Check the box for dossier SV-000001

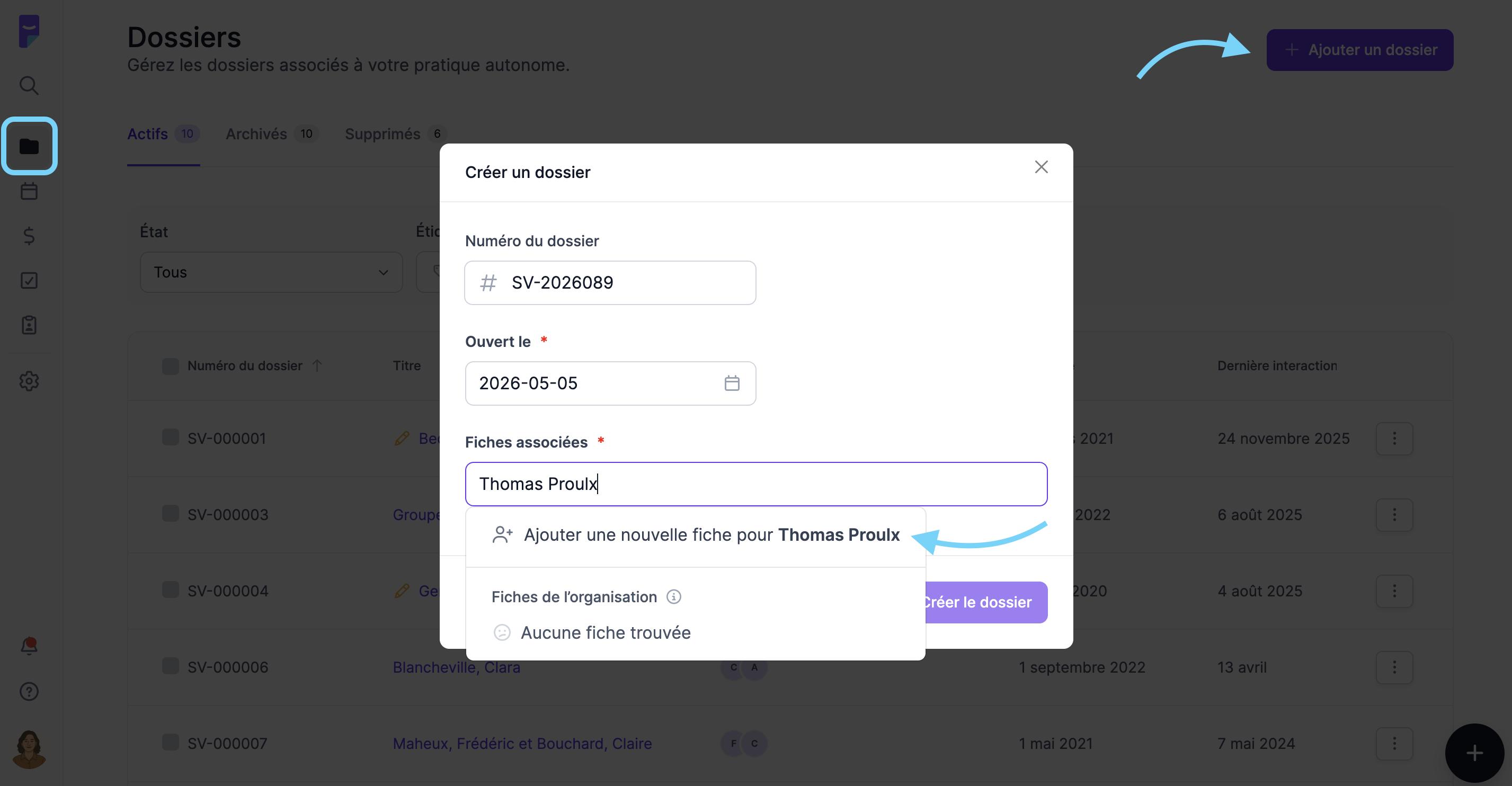[170, 437]
